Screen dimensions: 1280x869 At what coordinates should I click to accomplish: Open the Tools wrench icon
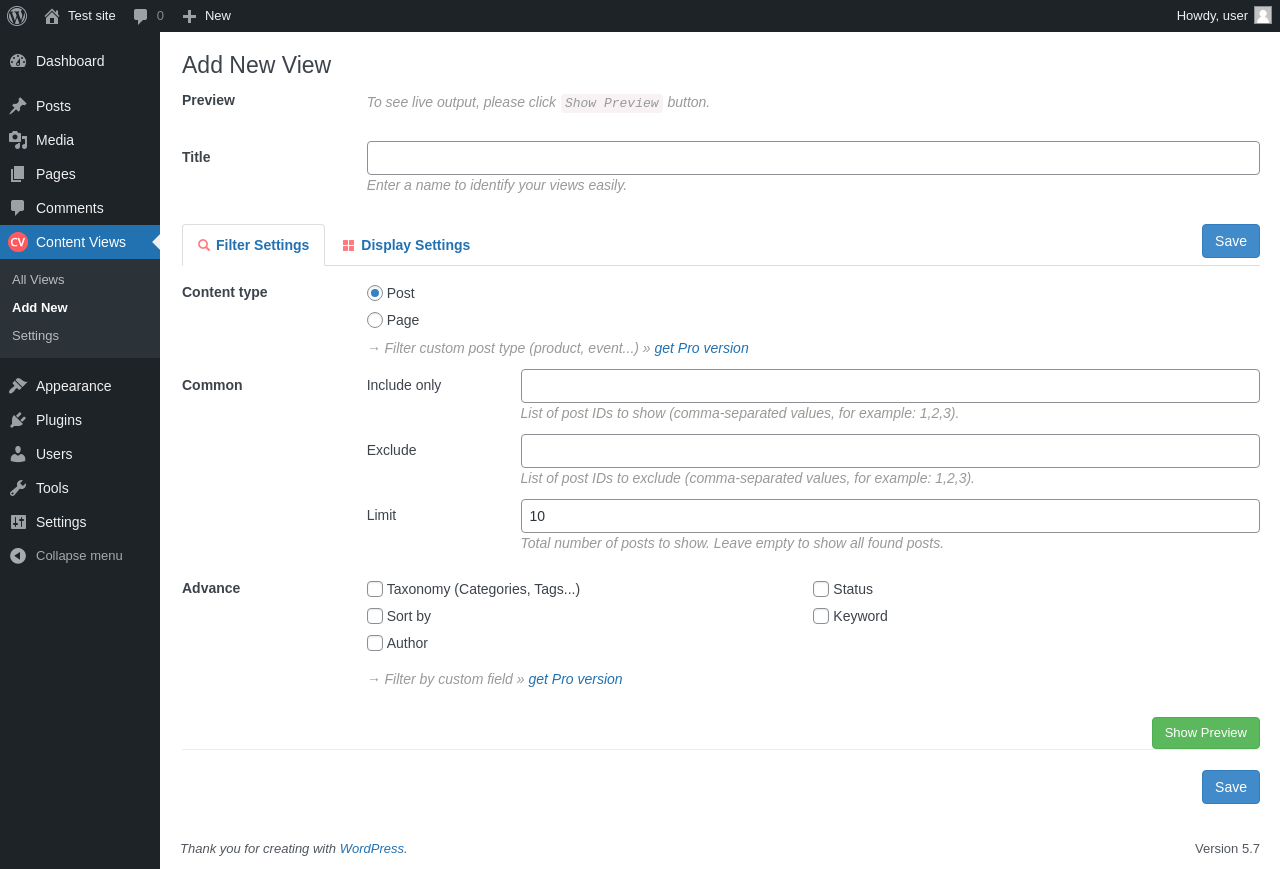click(18, 488)
